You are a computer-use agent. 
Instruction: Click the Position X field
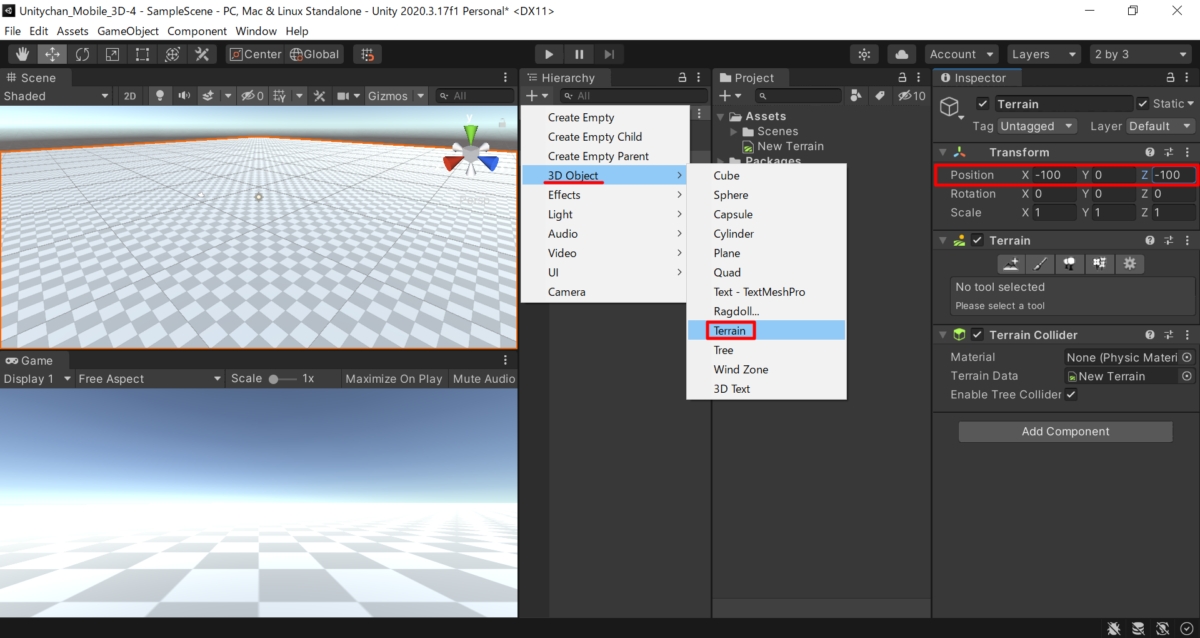coord(1055,175)
